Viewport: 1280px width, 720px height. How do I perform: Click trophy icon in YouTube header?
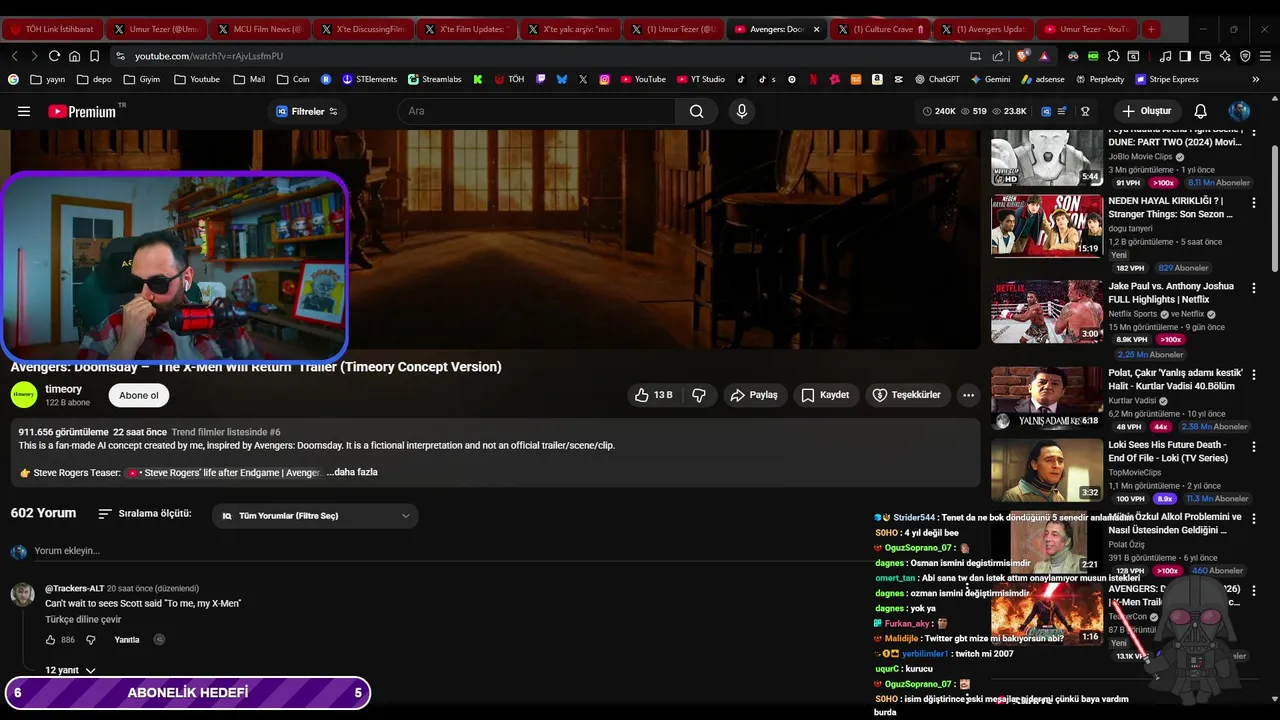tap(1085, 111)
